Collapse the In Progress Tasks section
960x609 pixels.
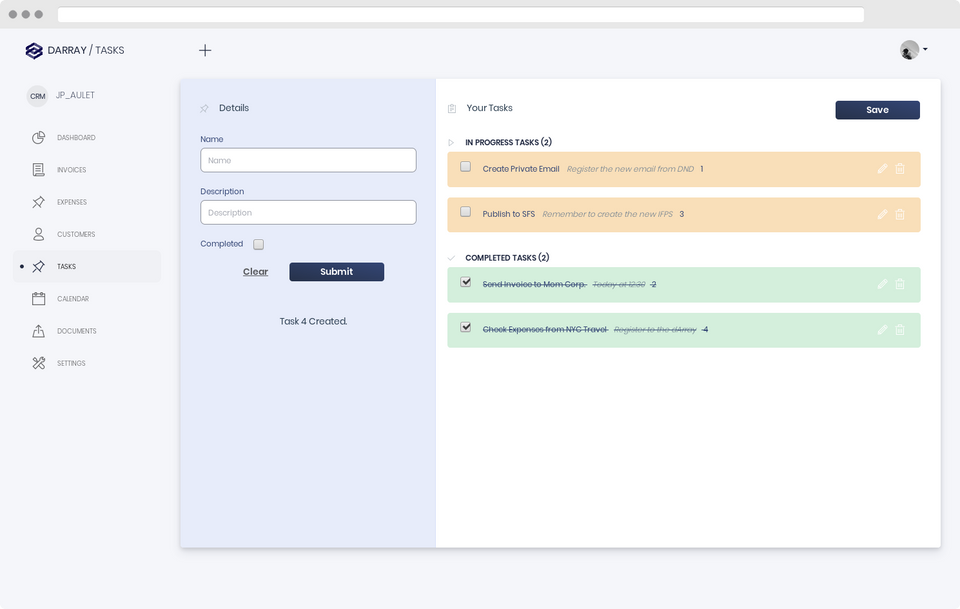point(451,143)
